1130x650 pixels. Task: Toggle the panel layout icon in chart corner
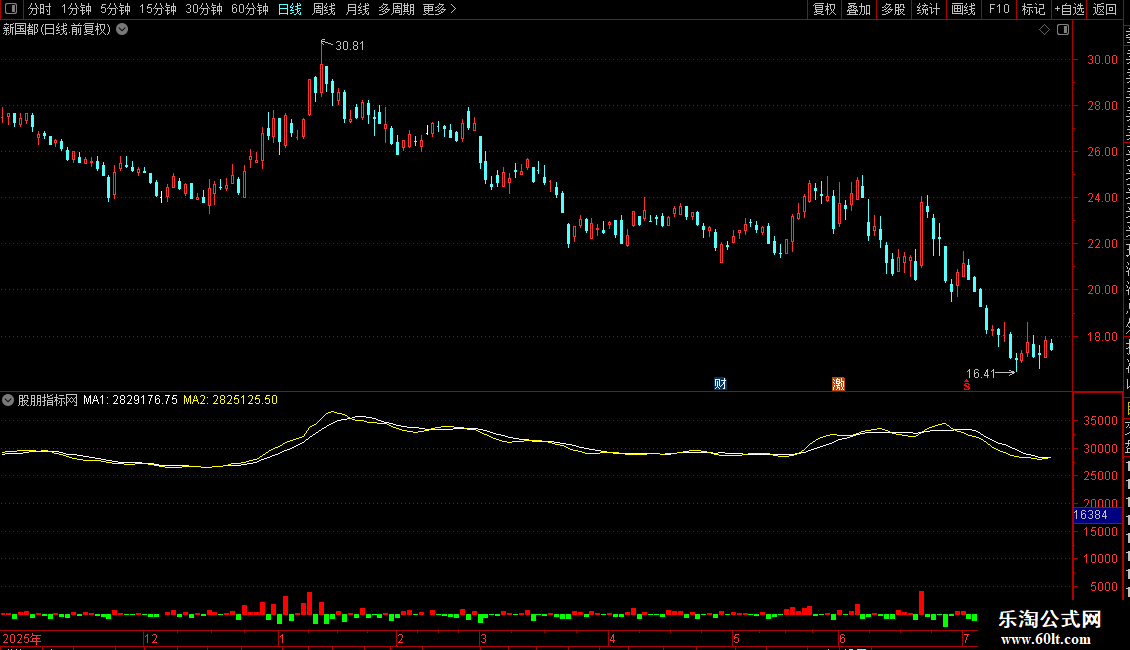point(1063,30)
